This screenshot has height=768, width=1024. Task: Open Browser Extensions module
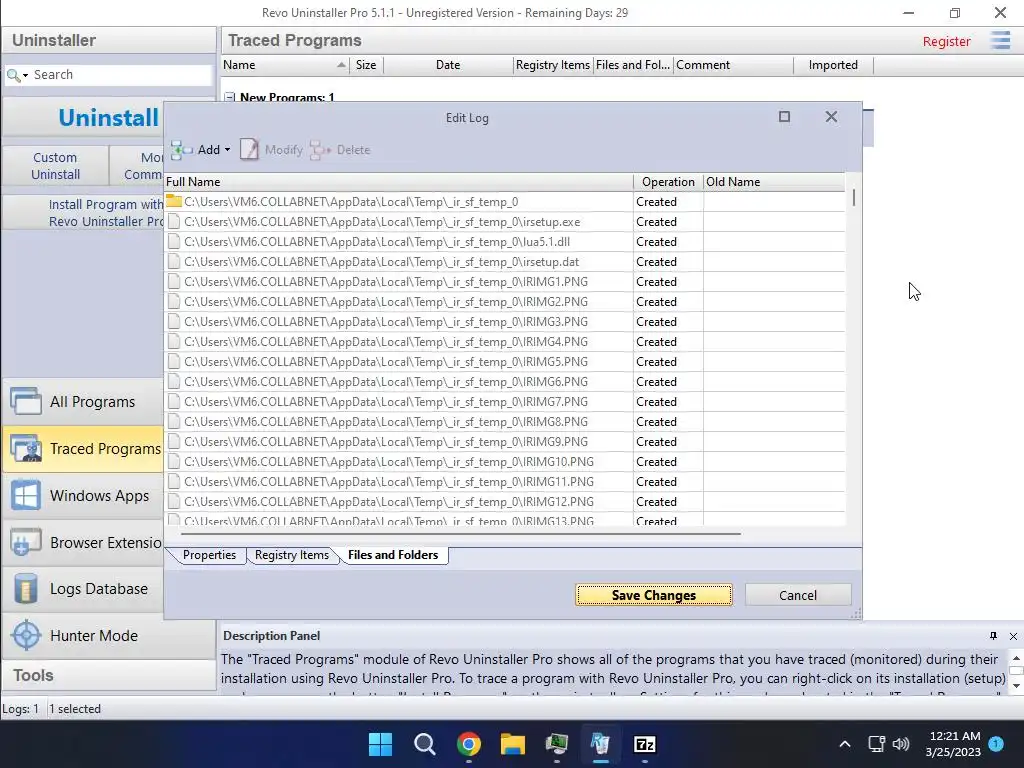(x=84, y=543)
